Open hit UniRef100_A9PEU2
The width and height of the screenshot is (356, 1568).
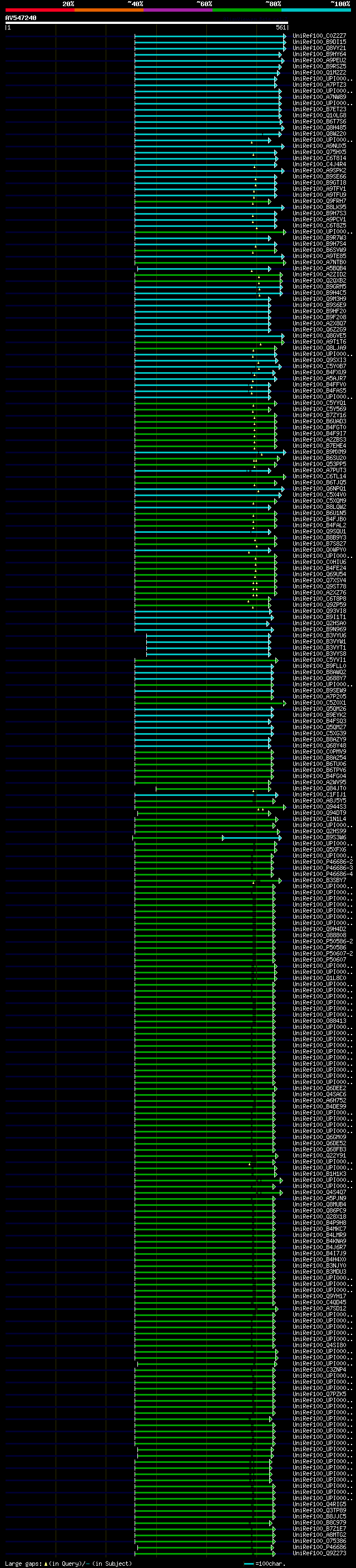click(x=319, y=60)
